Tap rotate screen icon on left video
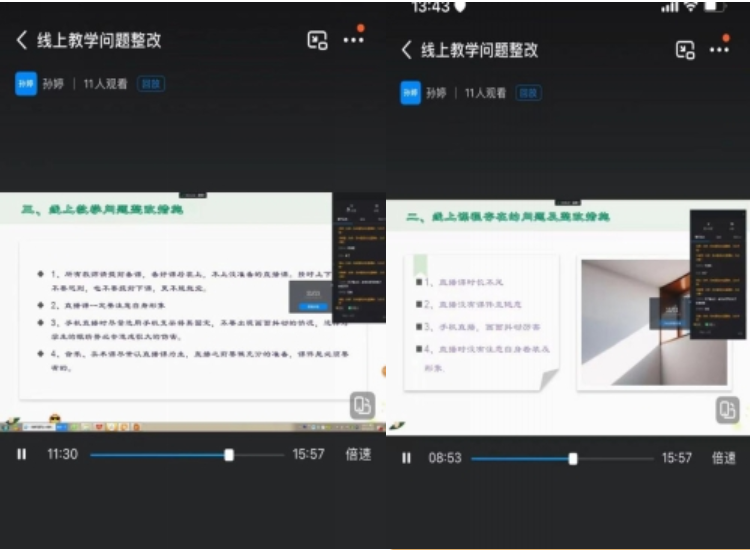 click(362, 406)
